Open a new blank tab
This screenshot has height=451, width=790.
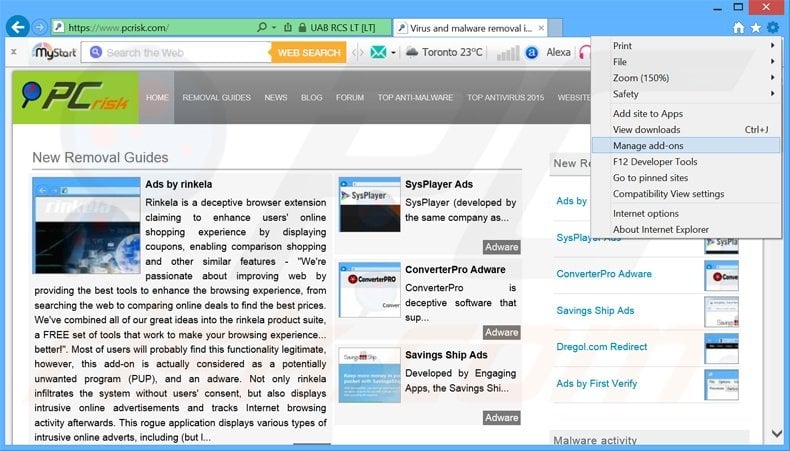[555, 28]
